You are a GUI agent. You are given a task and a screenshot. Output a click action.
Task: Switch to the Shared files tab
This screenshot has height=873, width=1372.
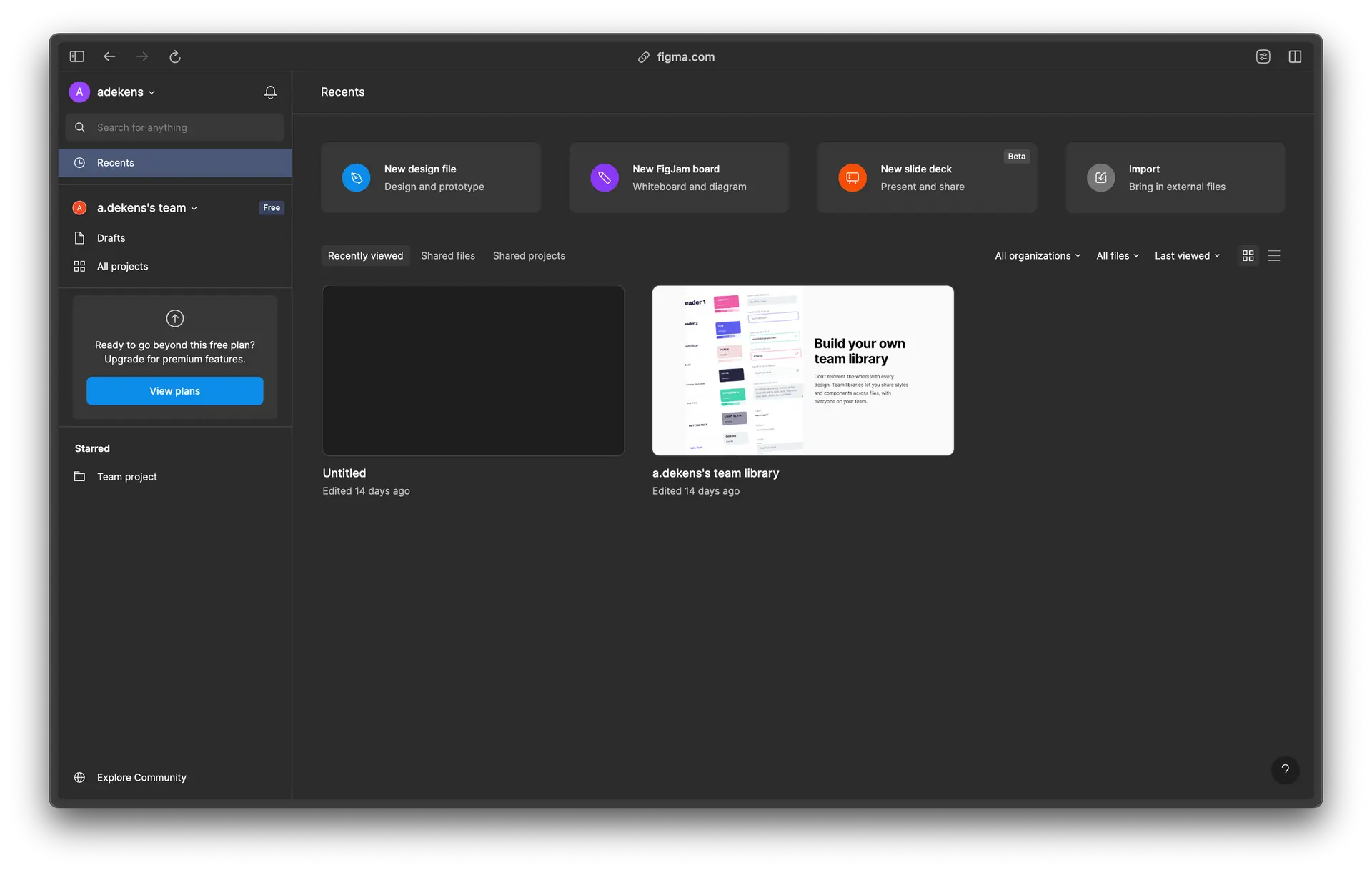click(447, 256)
